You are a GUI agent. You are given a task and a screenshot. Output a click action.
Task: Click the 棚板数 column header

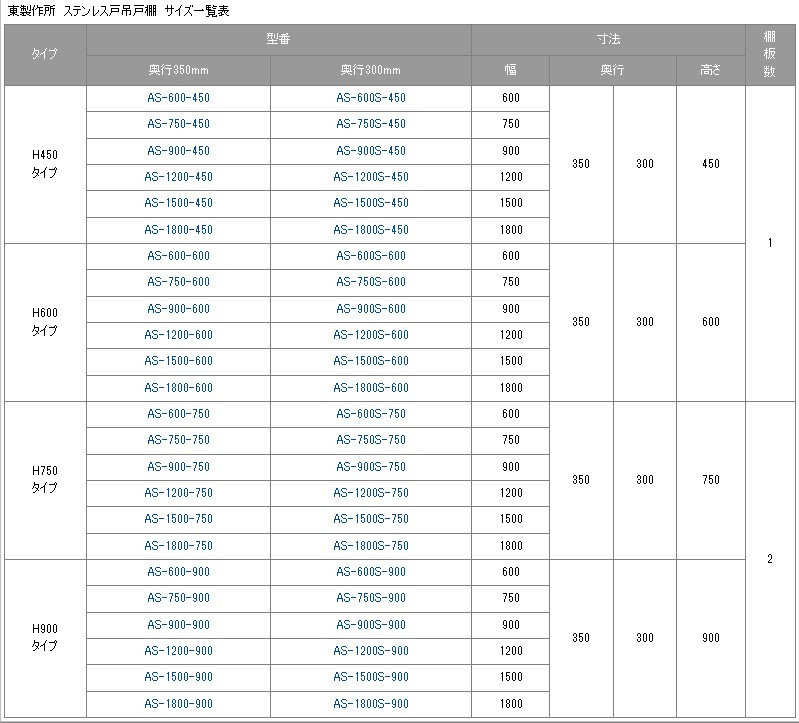tap(770, 55)
